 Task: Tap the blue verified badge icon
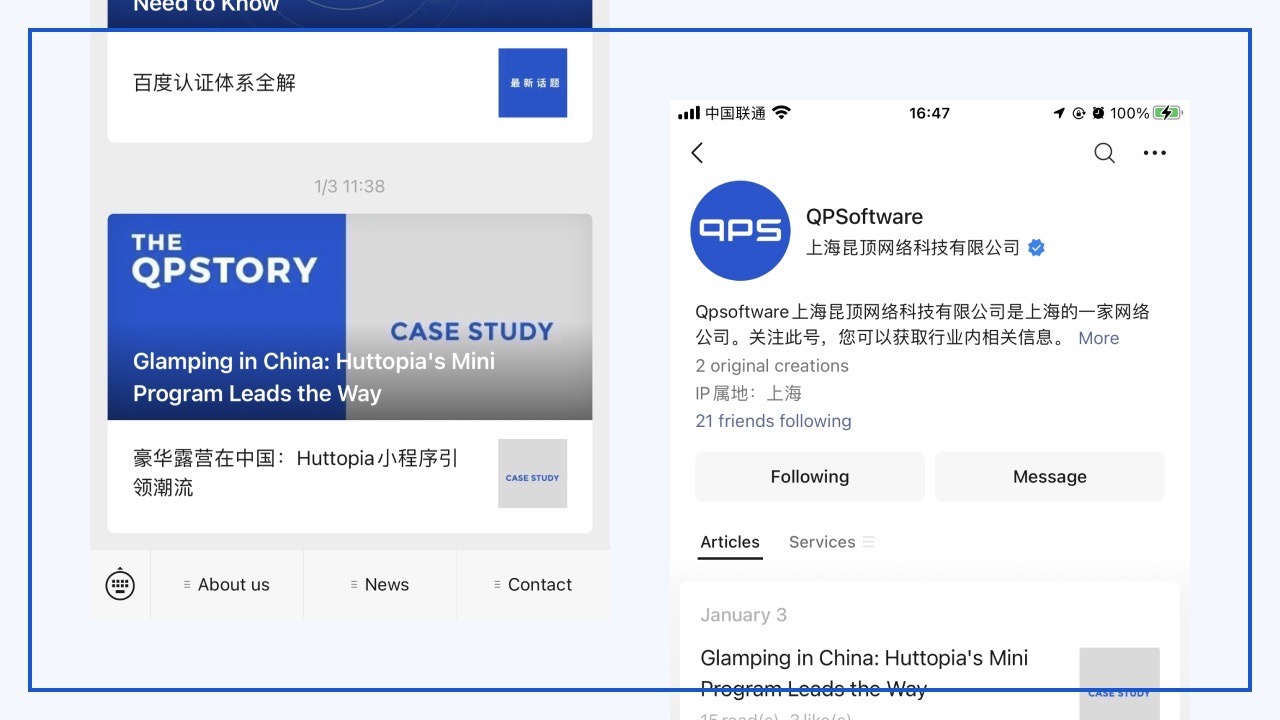(1037, 248)
